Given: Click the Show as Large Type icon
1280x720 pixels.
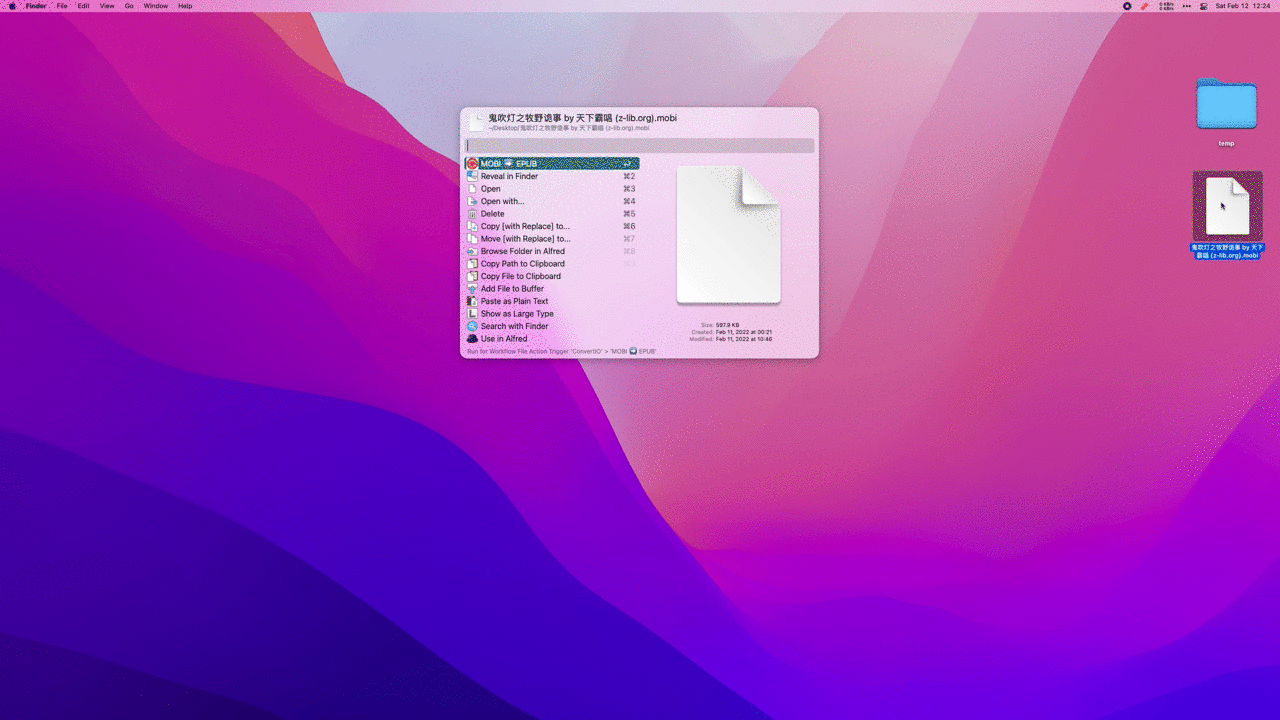Looking at the screenshot, I should [x=472, y=314].
